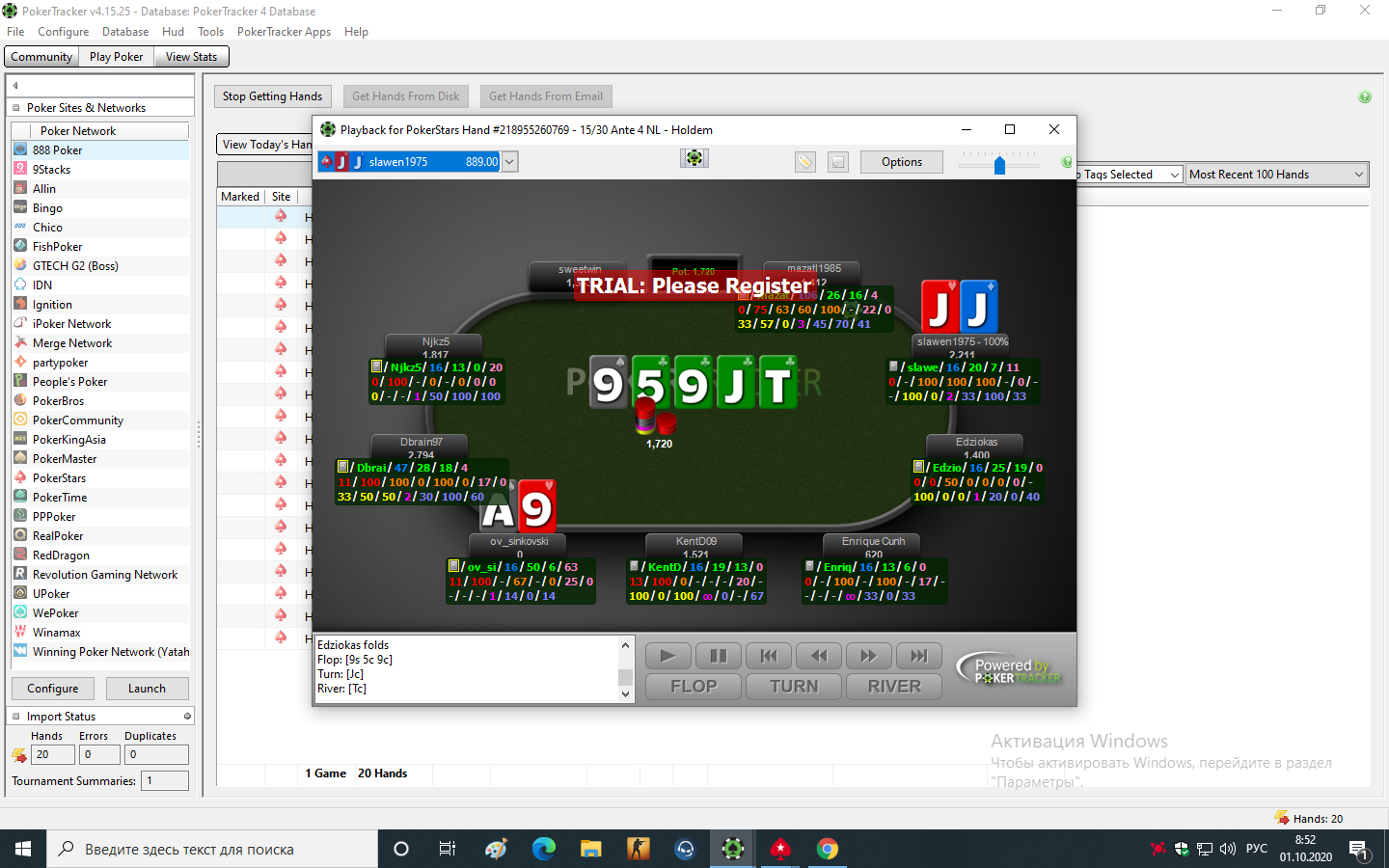The width and height of the screenshot is (1389, 868).
Task: Open PokerStars app in taskbar
Action: pyautogui.click(x=780, y=849)
